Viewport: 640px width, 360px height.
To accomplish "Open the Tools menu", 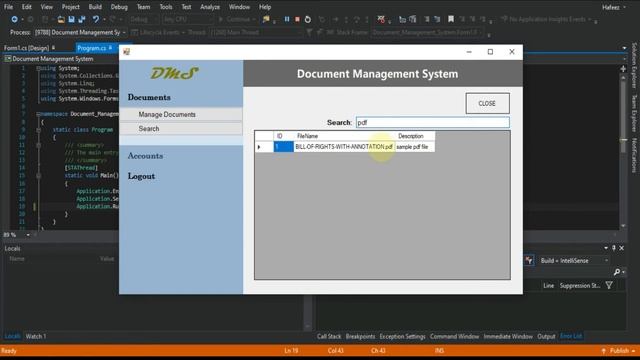I will [x=166, y=7].
